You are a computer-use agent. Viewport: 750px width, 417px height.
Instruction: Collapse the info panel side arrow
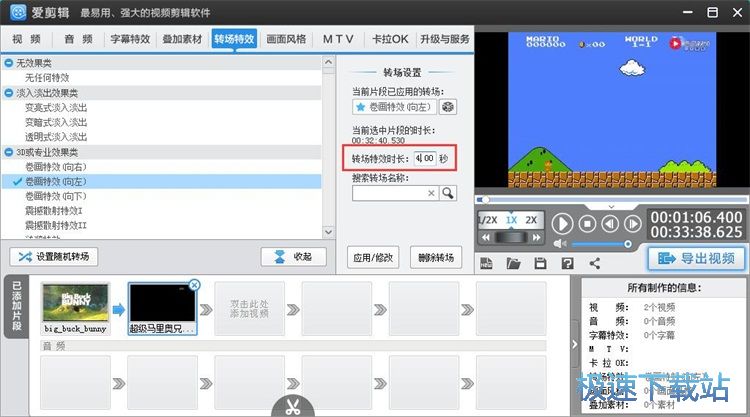point(574,344)
